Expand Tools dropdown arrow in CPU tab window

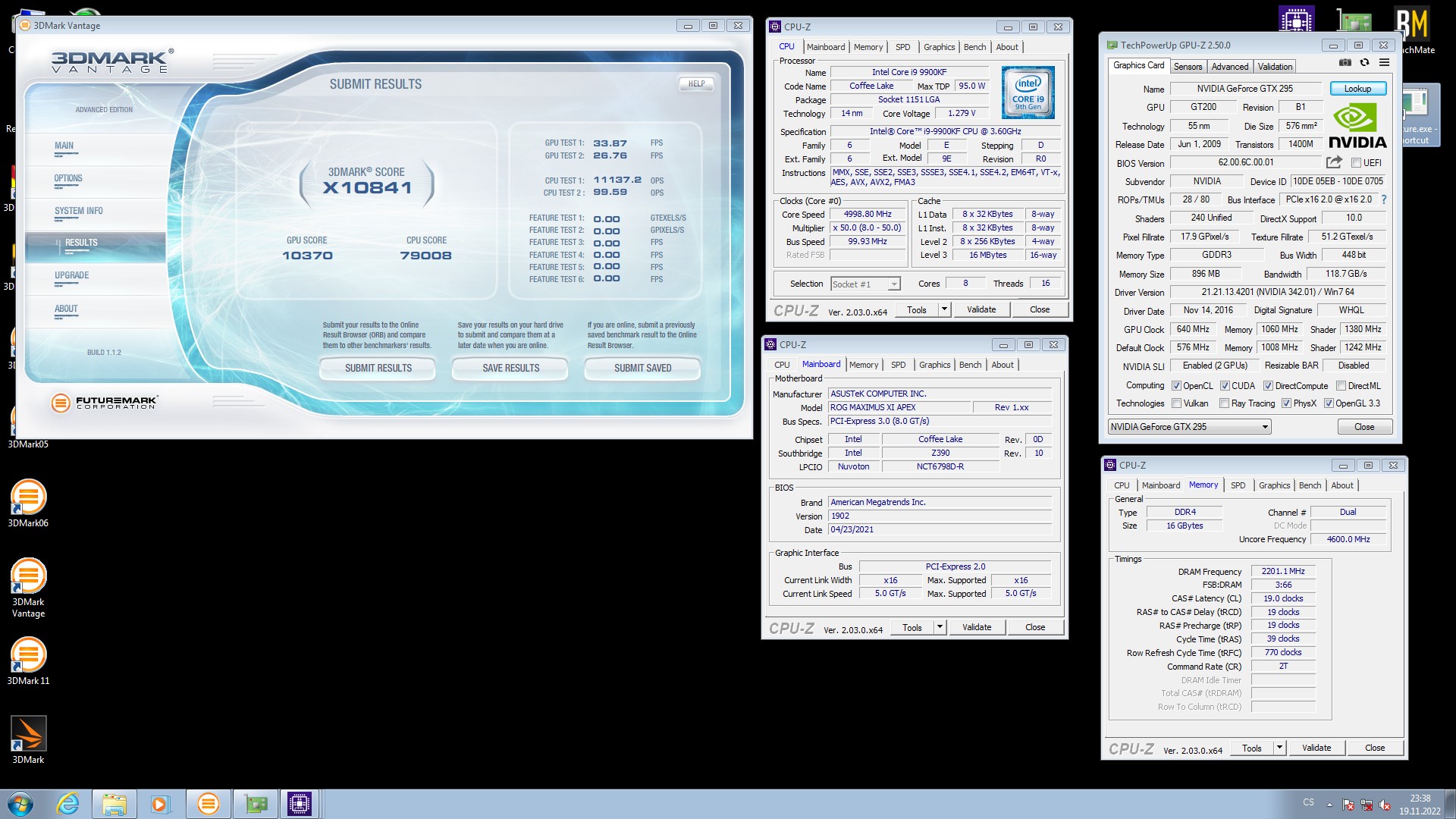[944, 309]
